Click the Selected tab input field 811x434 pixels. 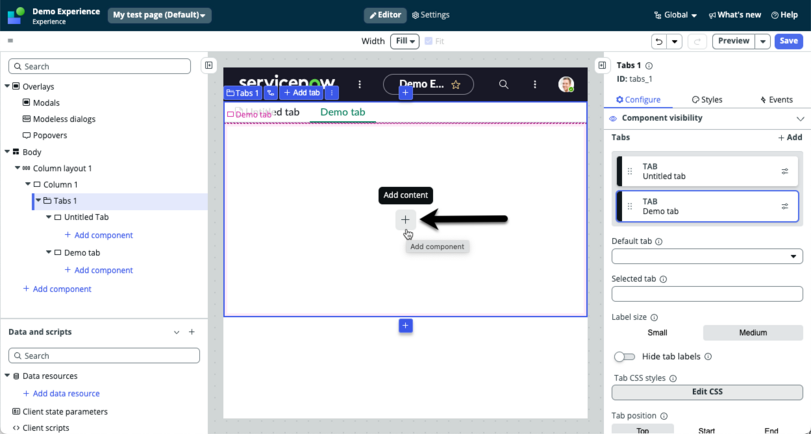pyautogui.click(x=707, y=294)
